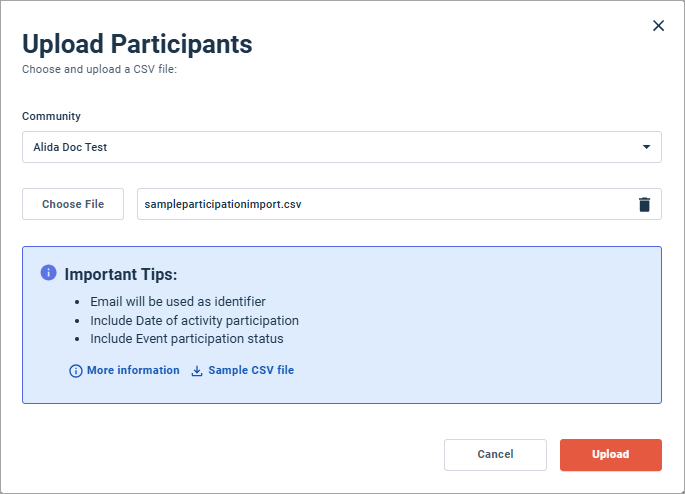Click the red Upload button
This screenshot has width=685, height=494.
pos(611,455)
